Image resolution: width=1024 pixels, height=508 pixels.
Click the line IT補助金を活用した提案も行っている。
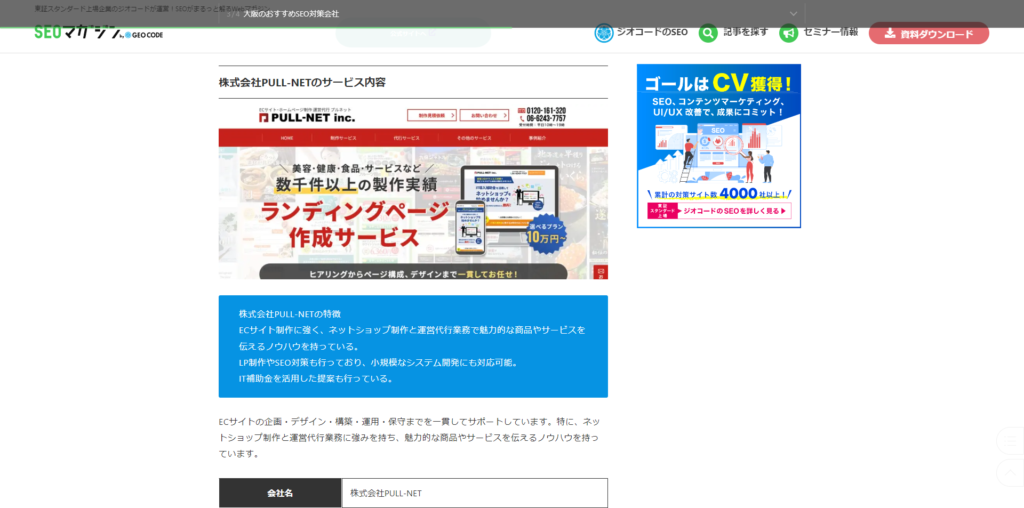[x=317, y=379]
